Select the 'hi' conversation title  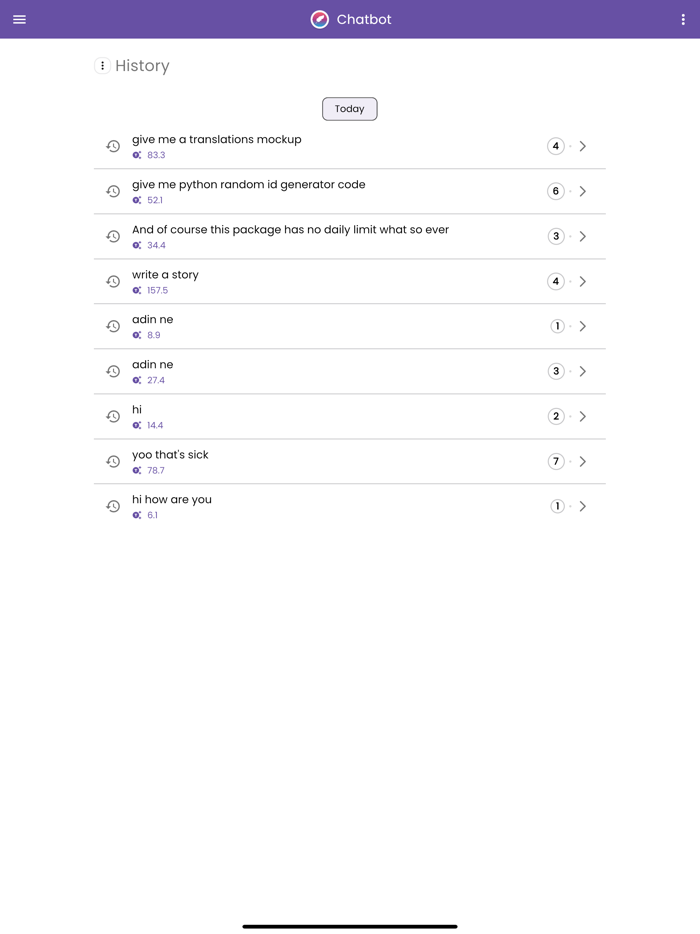[x=137, y=409]
